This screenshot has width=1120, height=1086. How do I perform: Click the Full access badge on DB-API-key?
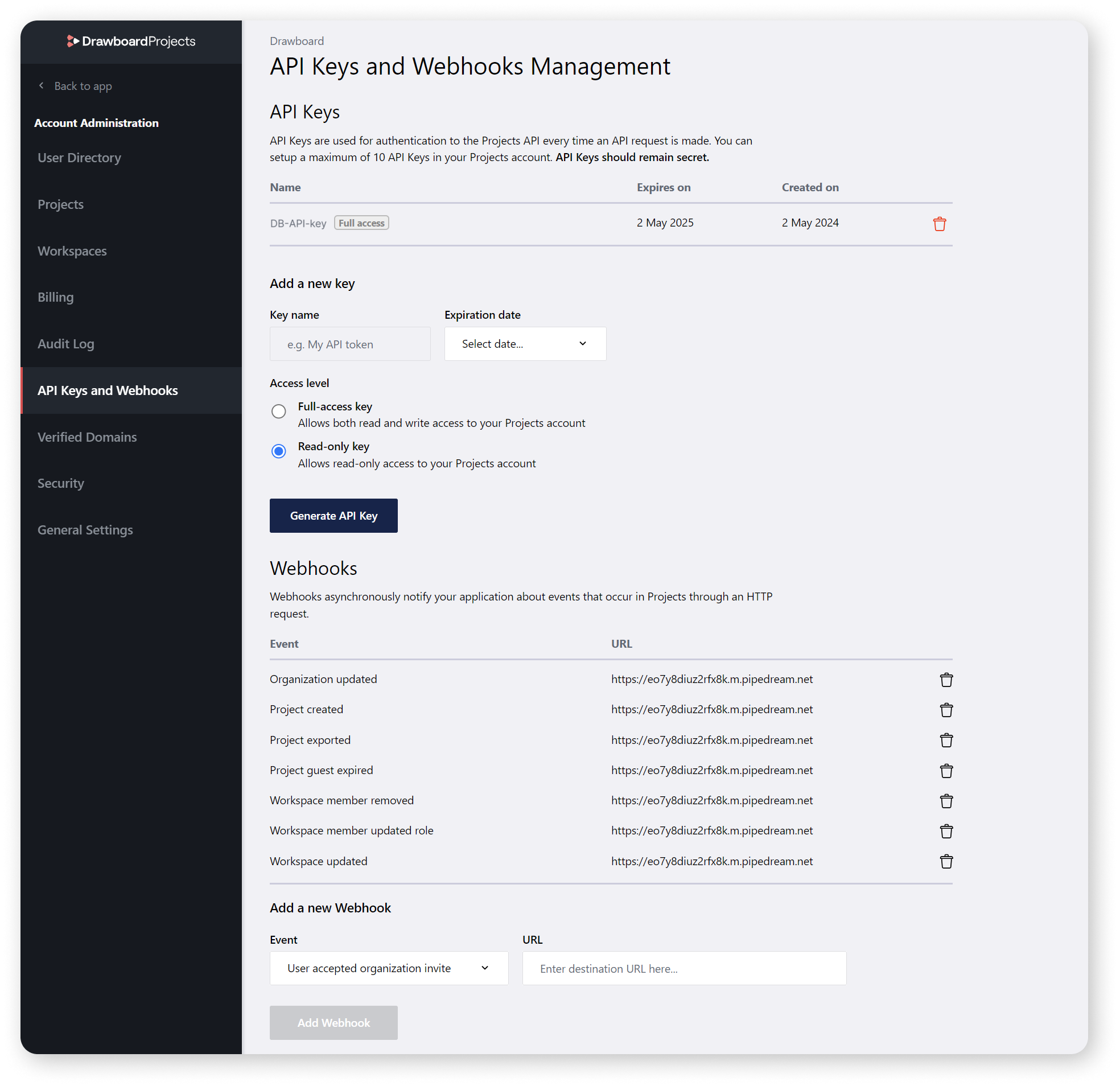[x=361, y=223]
